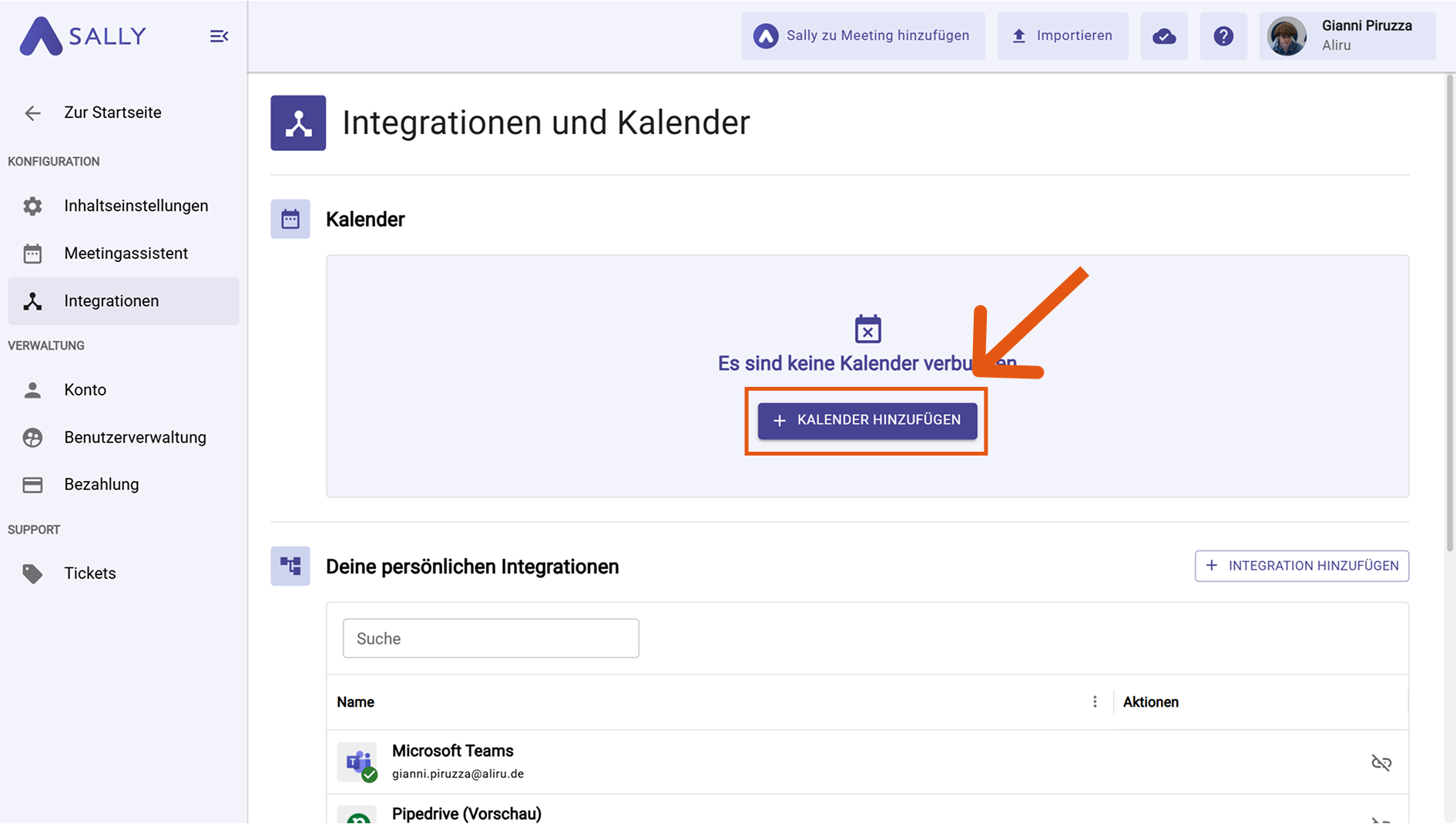Click the Sally logo

pyautogui.click(x=83, y=36)
